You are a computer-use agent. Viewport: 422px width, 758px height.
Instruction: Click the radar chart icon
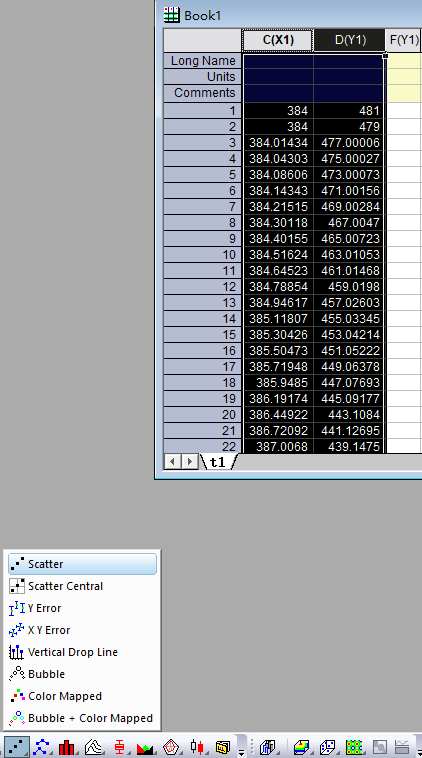(x=171, y=747)
